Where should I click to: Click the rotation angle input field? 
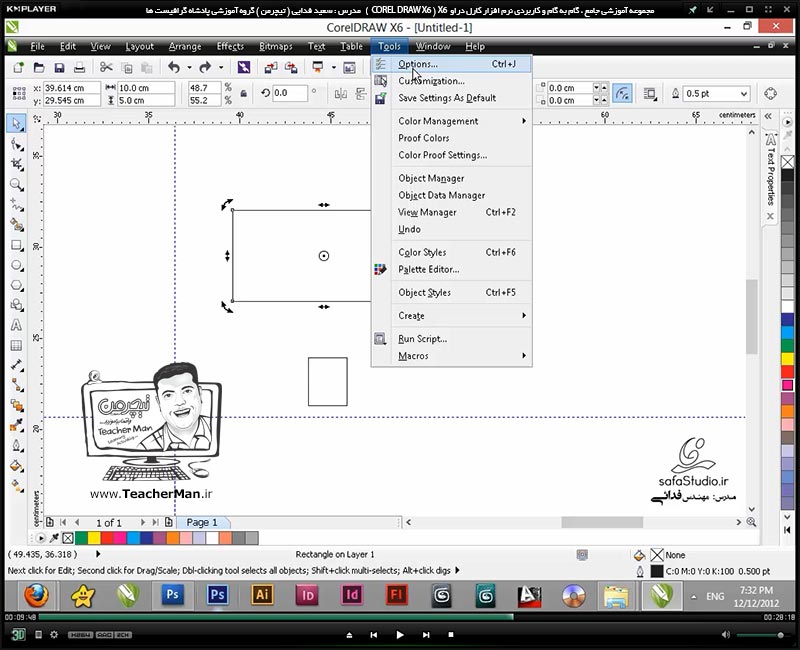tap(290, 93)
